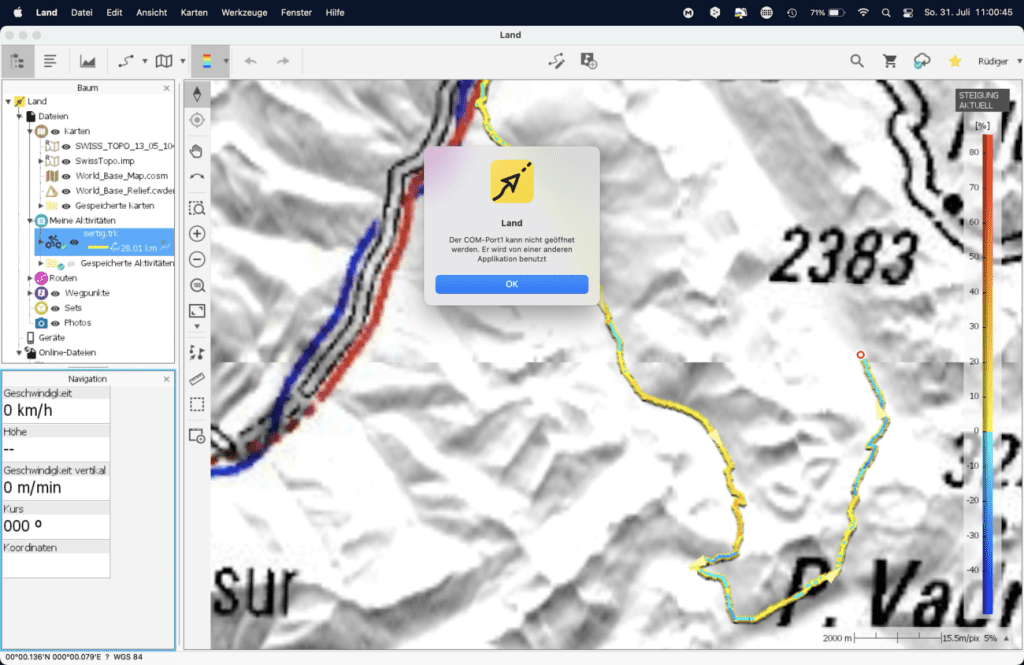Select the hand pan tool
This screenshot has height=665, width=1024.
197,150
